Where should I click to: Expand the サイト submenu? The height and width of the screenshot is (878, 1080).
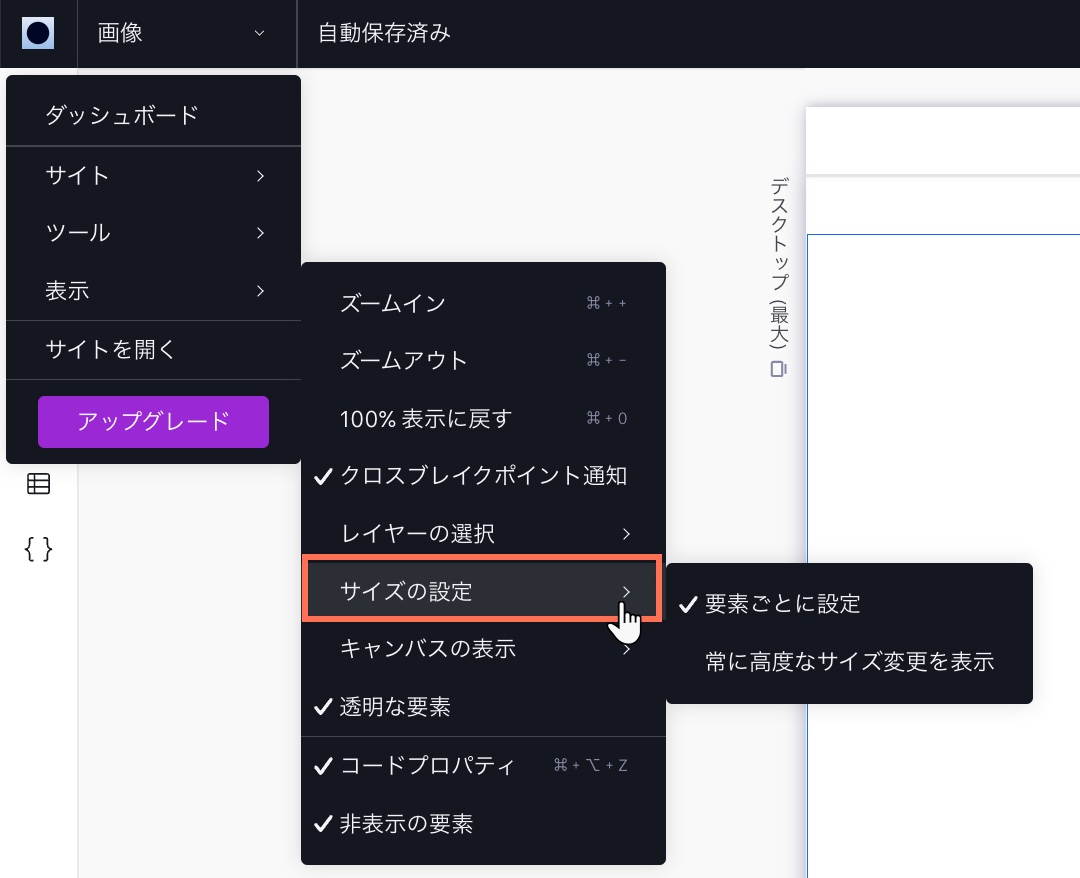[153, 175]
